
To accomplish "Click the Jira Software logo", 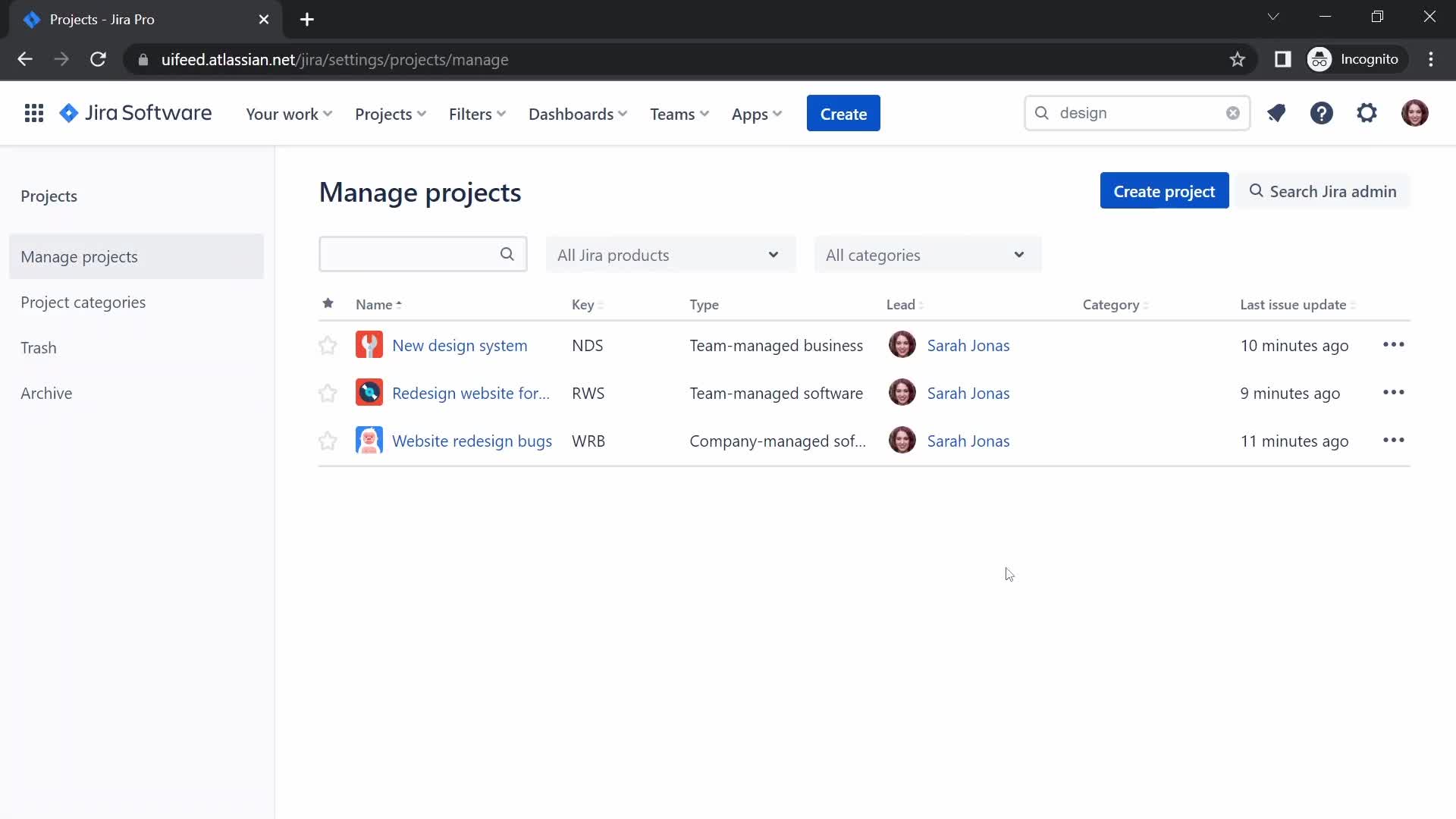I will click(x=136, y=113).
